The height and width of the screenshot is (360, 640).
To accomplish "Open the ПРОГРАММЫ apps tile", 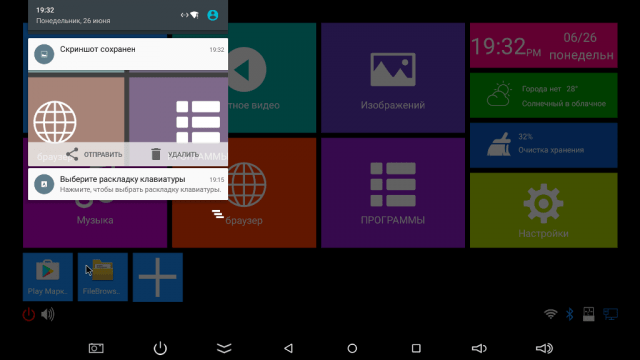I will click(x=393, y=193).
